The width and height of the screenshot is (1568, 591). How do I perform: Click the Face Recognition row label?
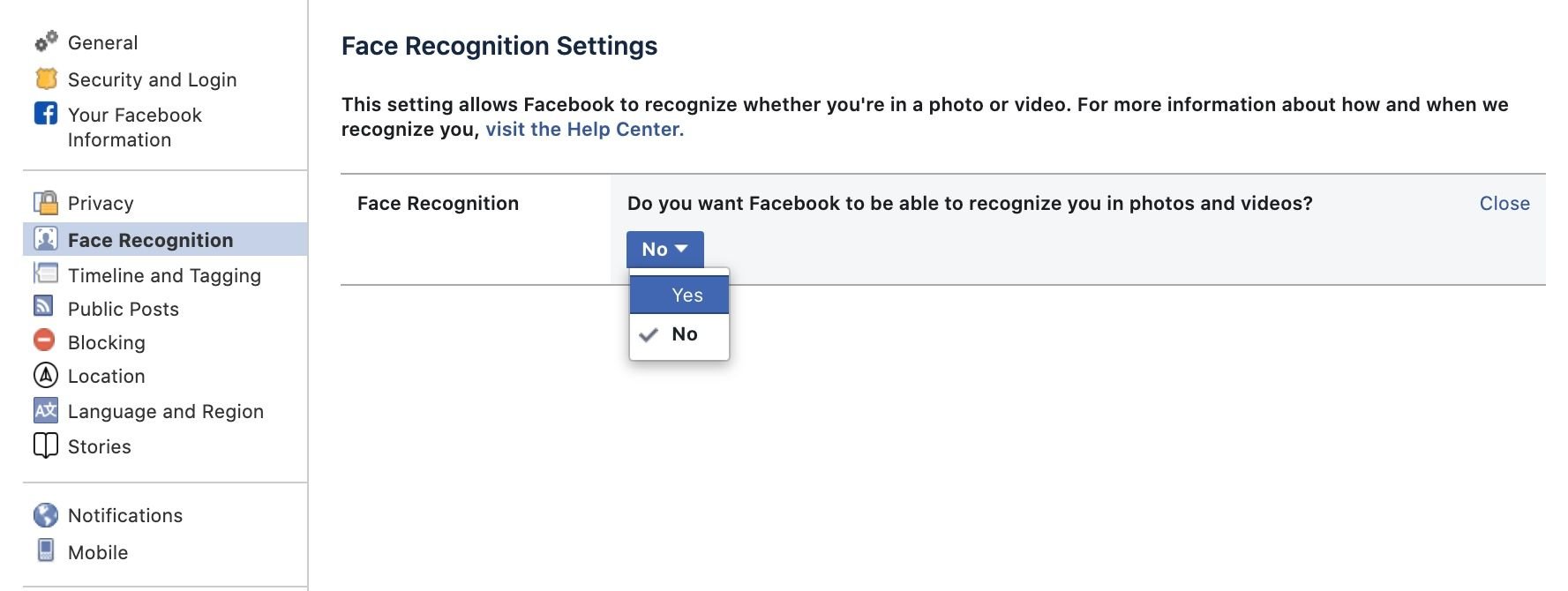[438, 204]
